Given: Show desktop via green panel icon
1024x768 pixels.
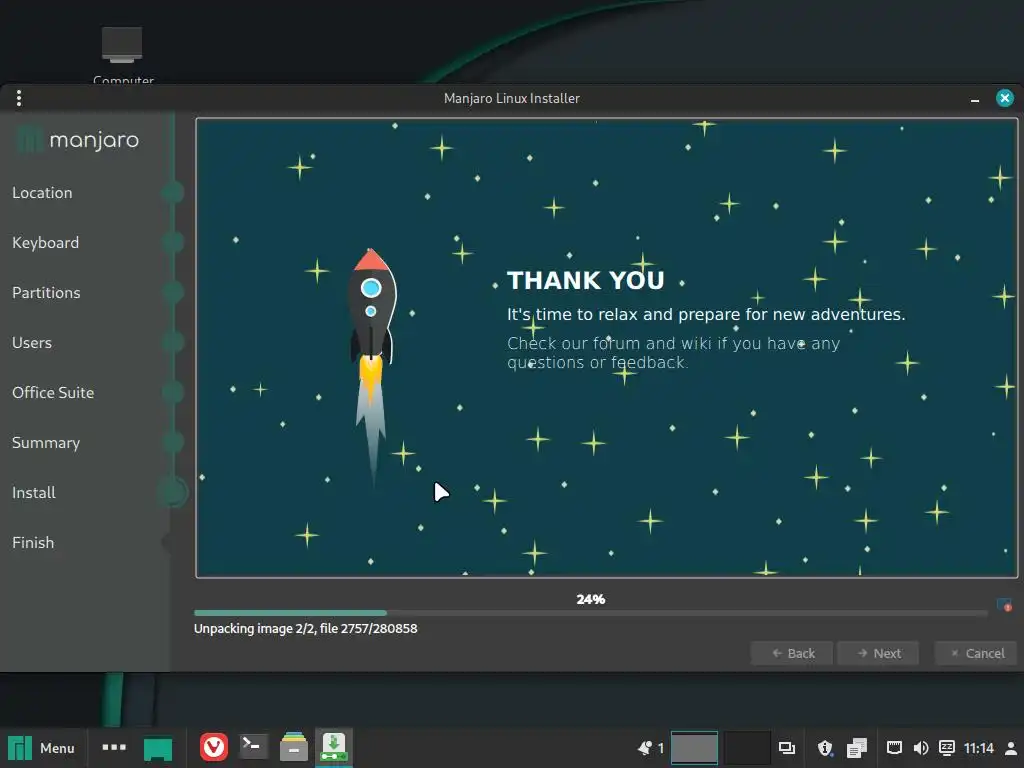Looking at the screenshot, I should tap(158, 748).
